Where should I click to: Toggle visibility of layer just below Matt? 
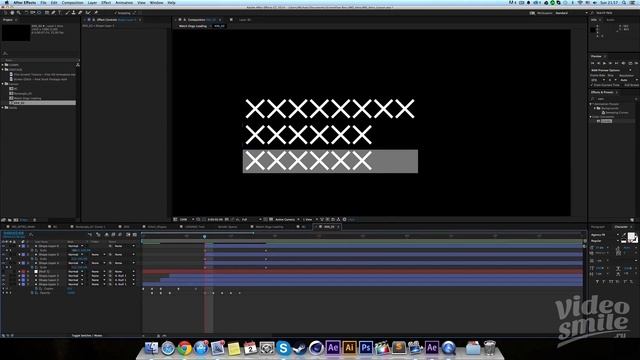point(4,276)
